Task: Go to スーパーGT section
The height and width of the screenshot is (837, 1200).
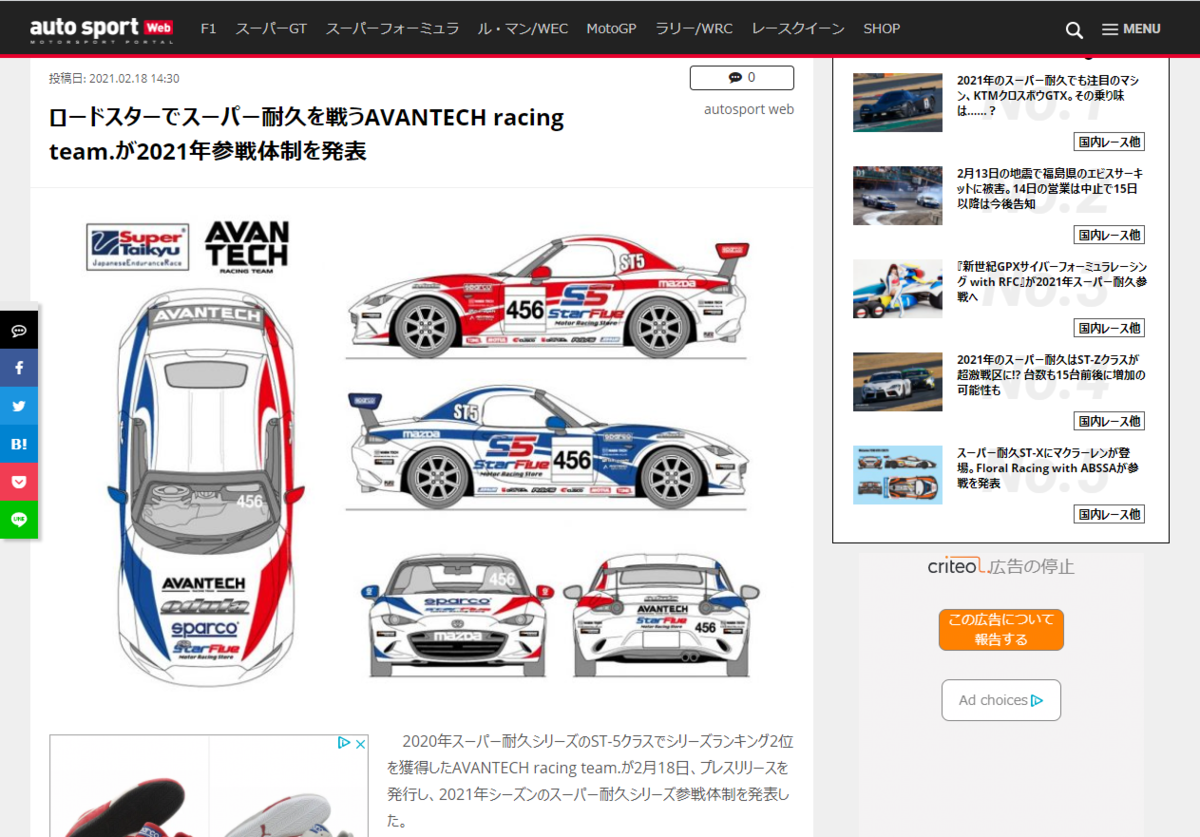Action: pos(271,29)
